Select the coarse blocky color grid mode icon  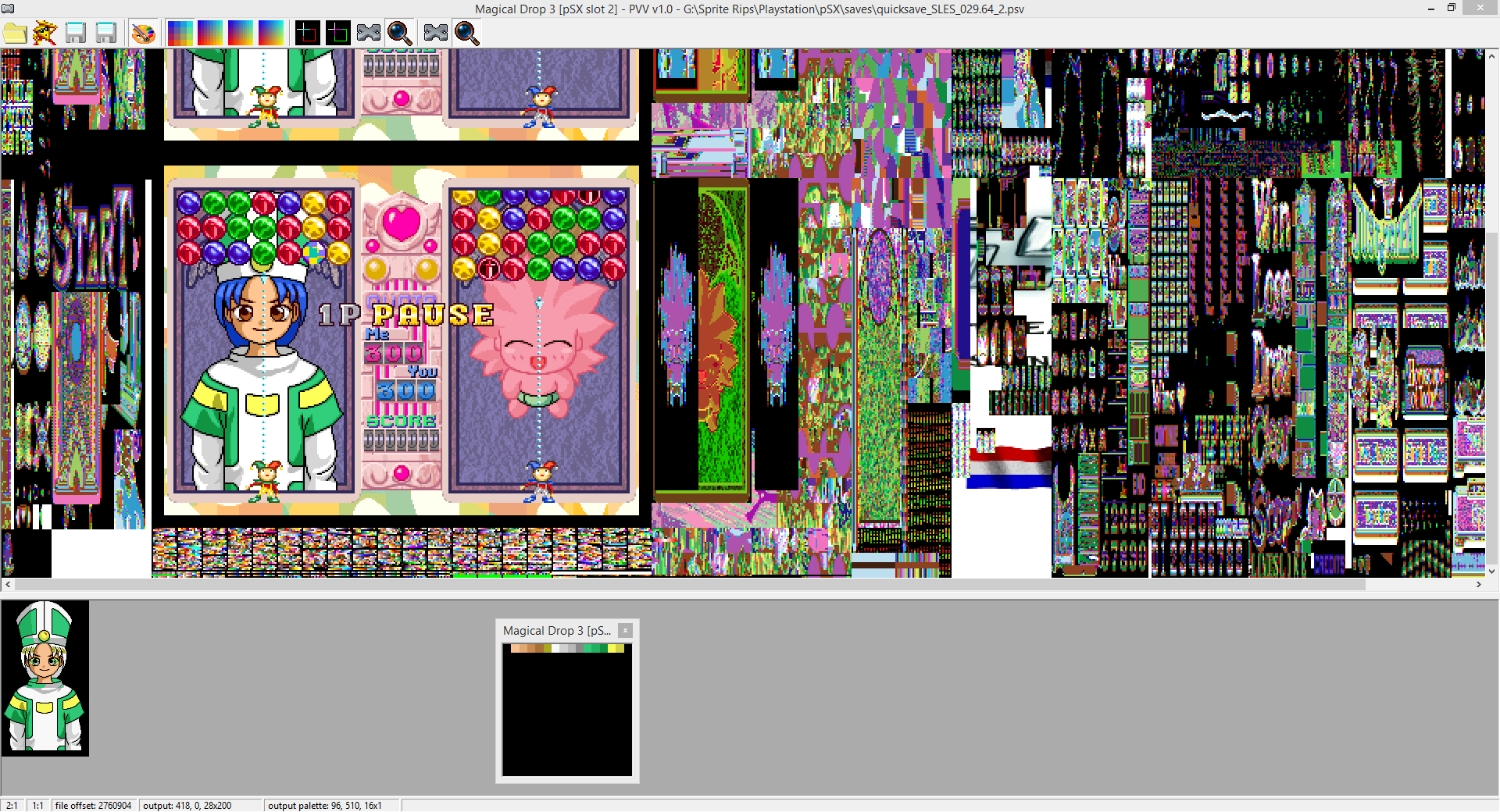[180, 34]
